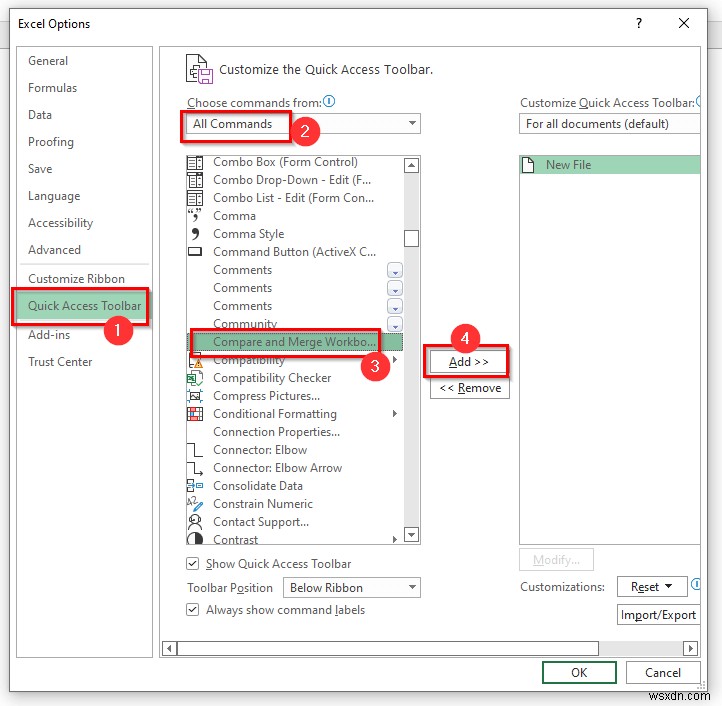Click the Constrain Numeric icon
This screenshot has height=706, width=722.
click(x=195, y=504)
